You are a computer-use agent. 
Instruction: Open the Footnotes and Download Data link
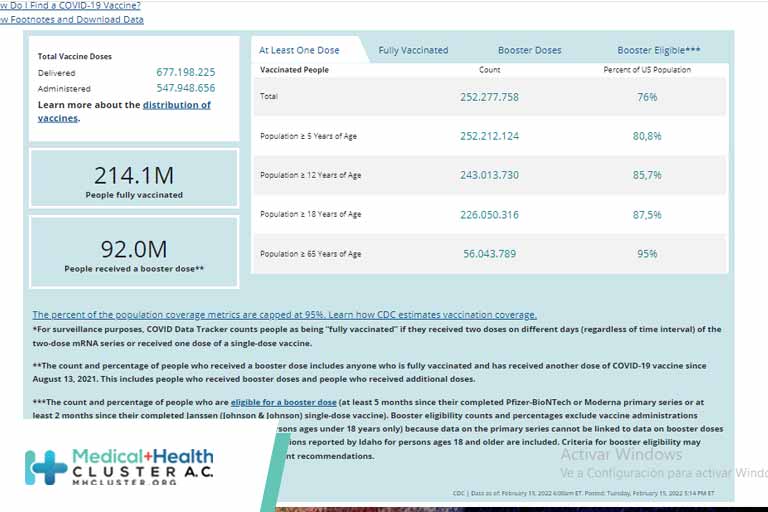coord(72,20)
